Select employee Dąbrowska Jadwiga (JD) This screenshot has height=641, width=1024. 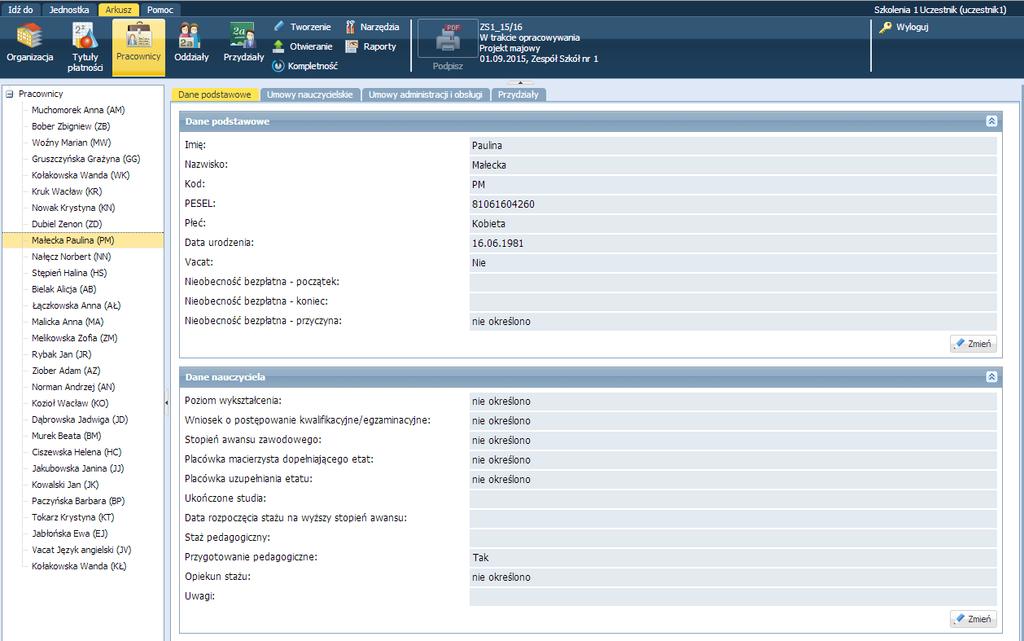80,420
